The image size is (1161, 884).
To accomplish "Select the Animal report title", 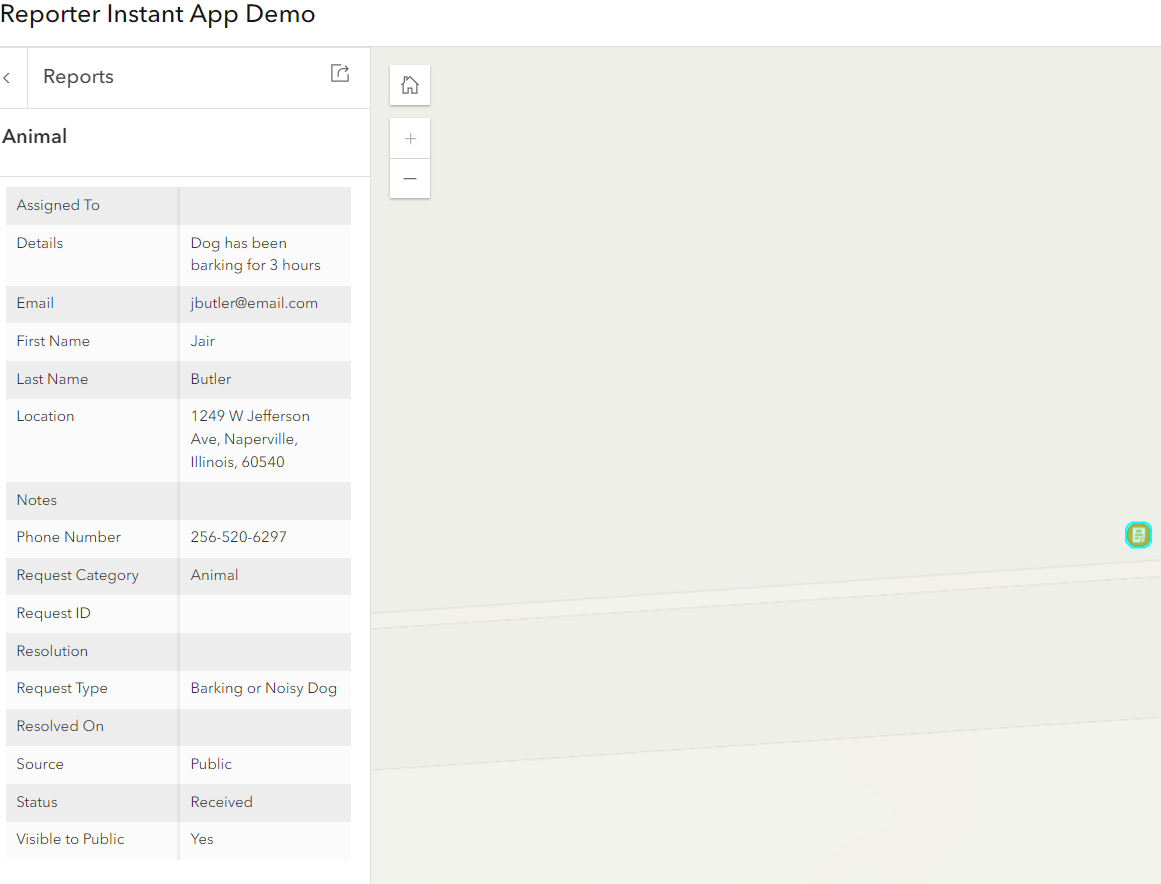I will (35, 136).
